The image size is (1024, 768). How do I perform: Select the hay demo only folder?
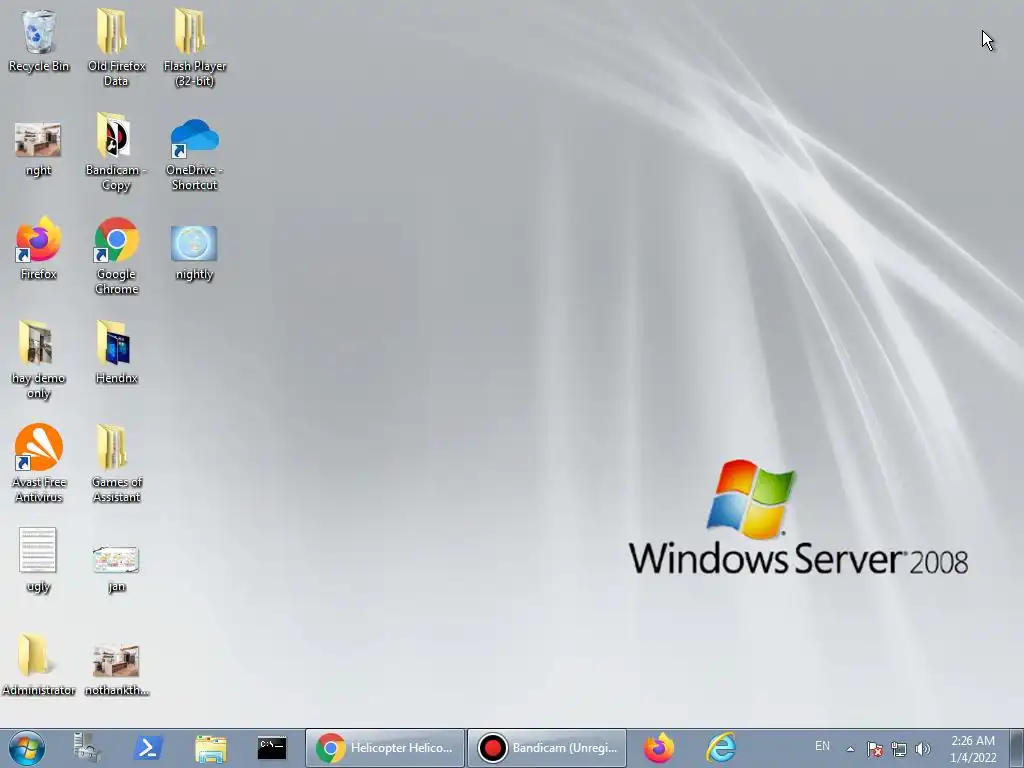pyautogui.click(x=38, y=359)
